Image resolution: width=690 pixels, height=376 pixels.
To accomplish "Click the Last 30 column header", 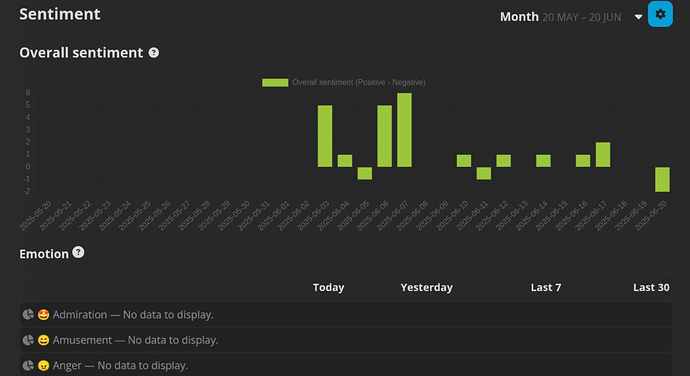I will 651,288.
